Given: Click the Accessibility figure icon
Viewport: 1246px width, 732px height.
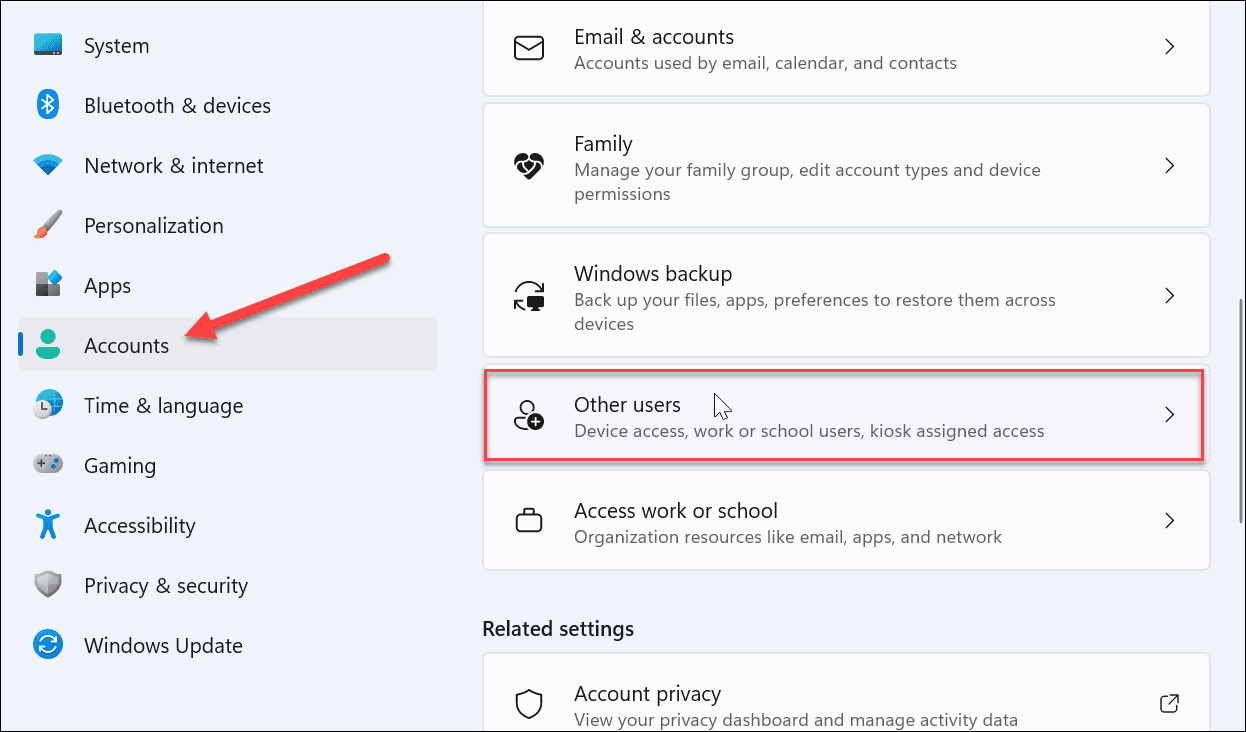Looking at the screenshot, I should 47,525.
